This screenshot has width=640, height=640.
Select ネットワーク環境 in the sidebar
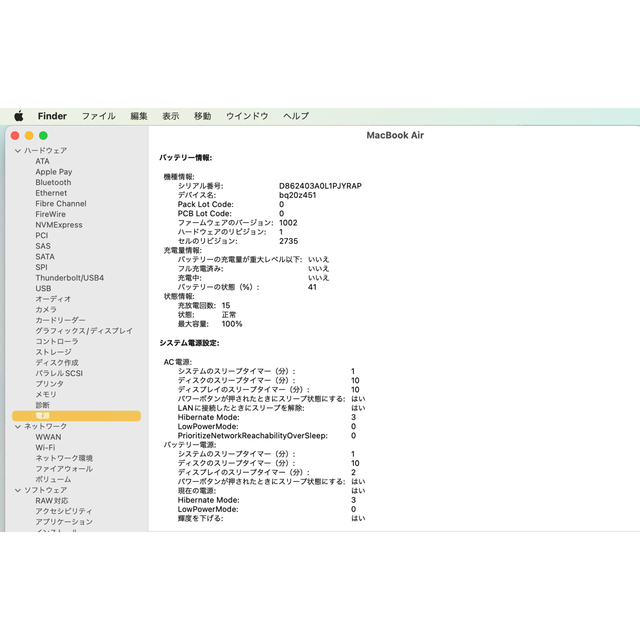pos(64,458)
